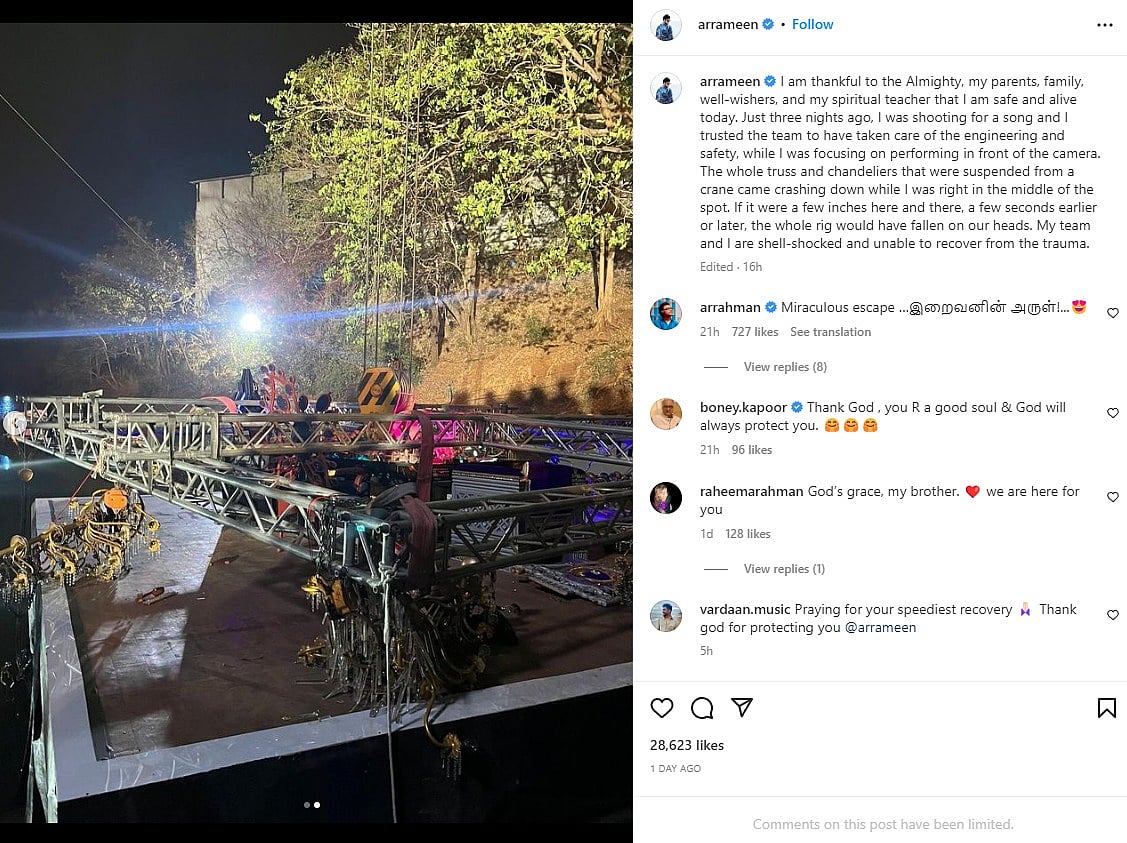Viewport: 1127px width, 843px height.
Task: Share post via paper plane icon
Action: click(742, 708)
